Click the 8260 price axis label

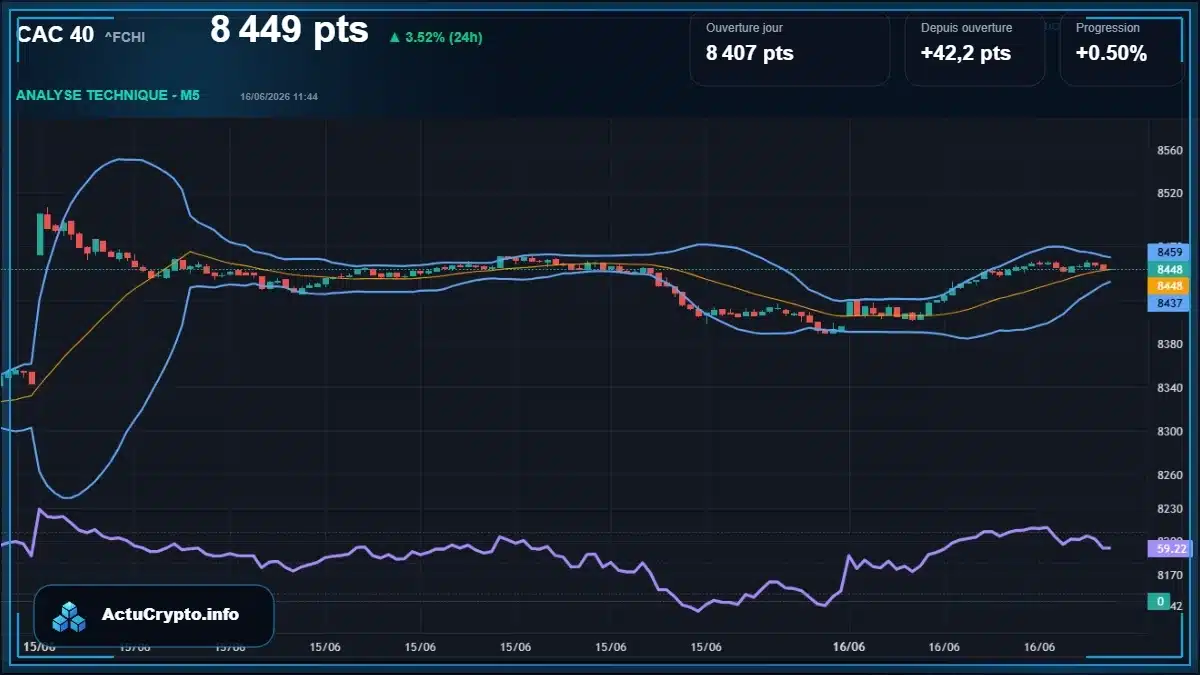click(1169, 475)
